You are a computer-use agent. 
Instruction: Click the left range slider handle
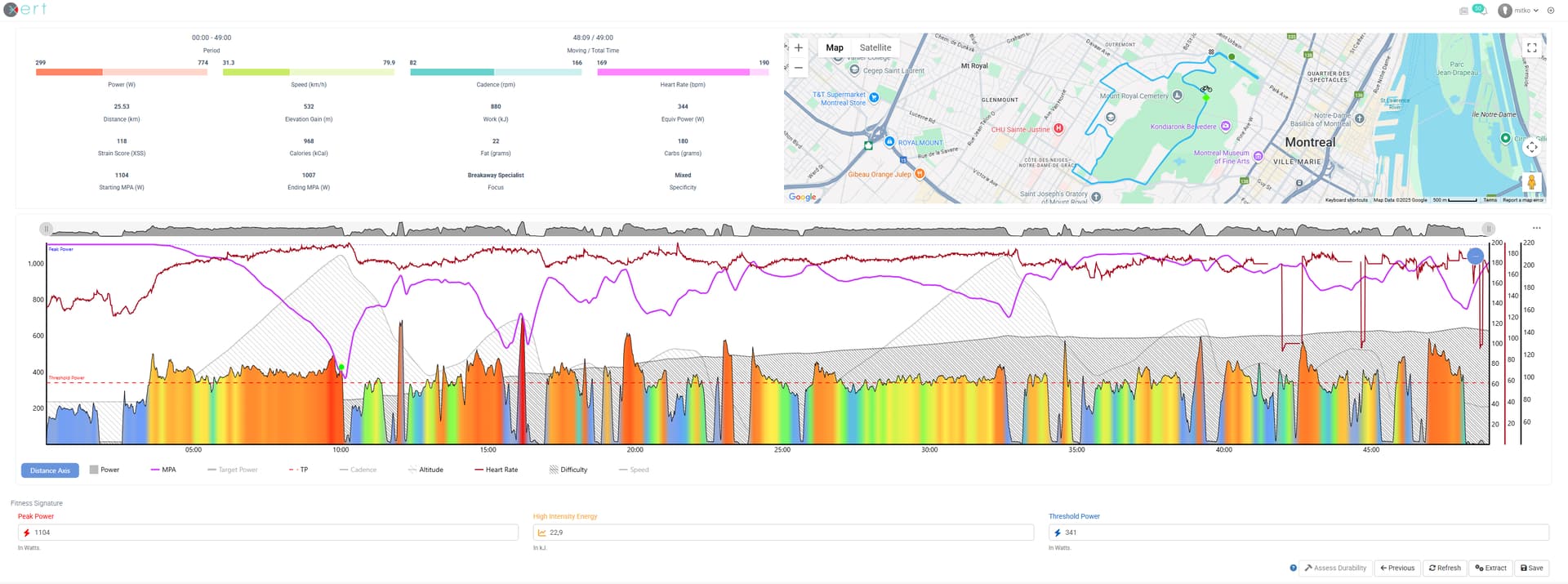coord(47,229)
